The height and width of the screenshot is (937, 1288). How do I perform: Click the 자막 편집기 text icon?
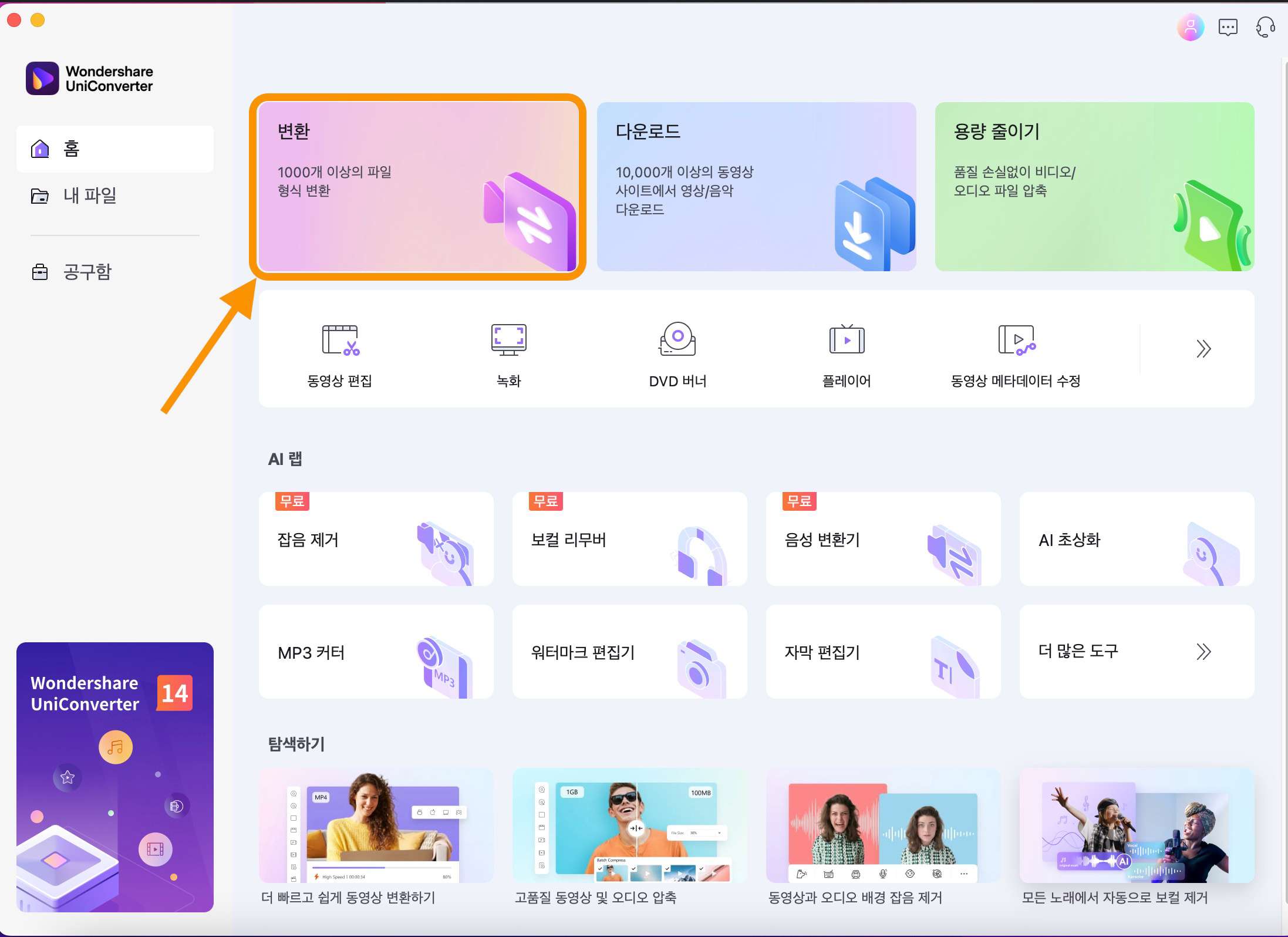(955, 667)
